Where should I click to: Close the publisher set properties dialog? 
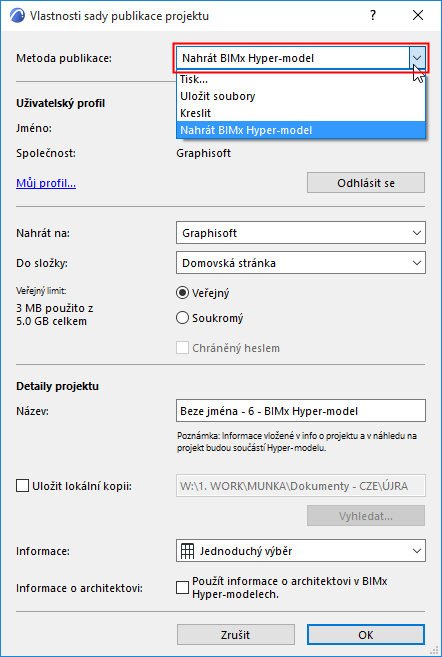coord(418,16)
